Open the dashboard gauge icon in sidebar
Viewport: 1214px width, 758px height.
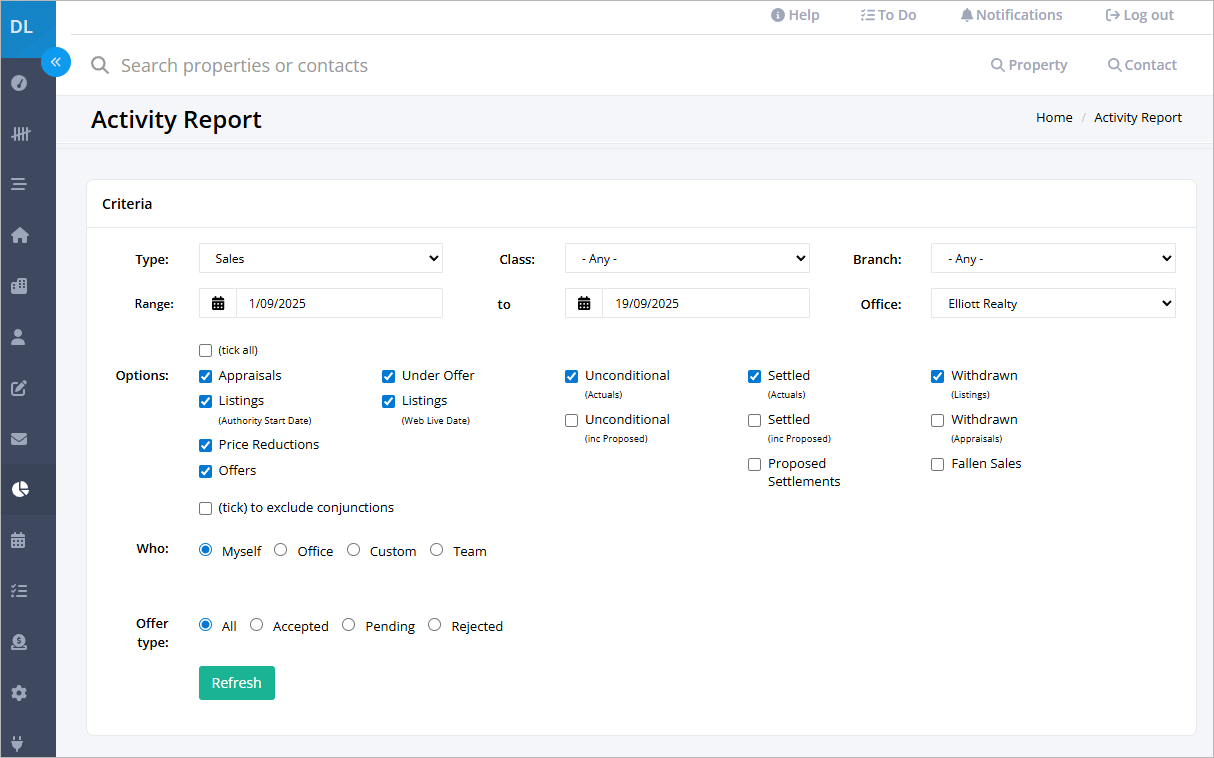click(x=19, y=82)
